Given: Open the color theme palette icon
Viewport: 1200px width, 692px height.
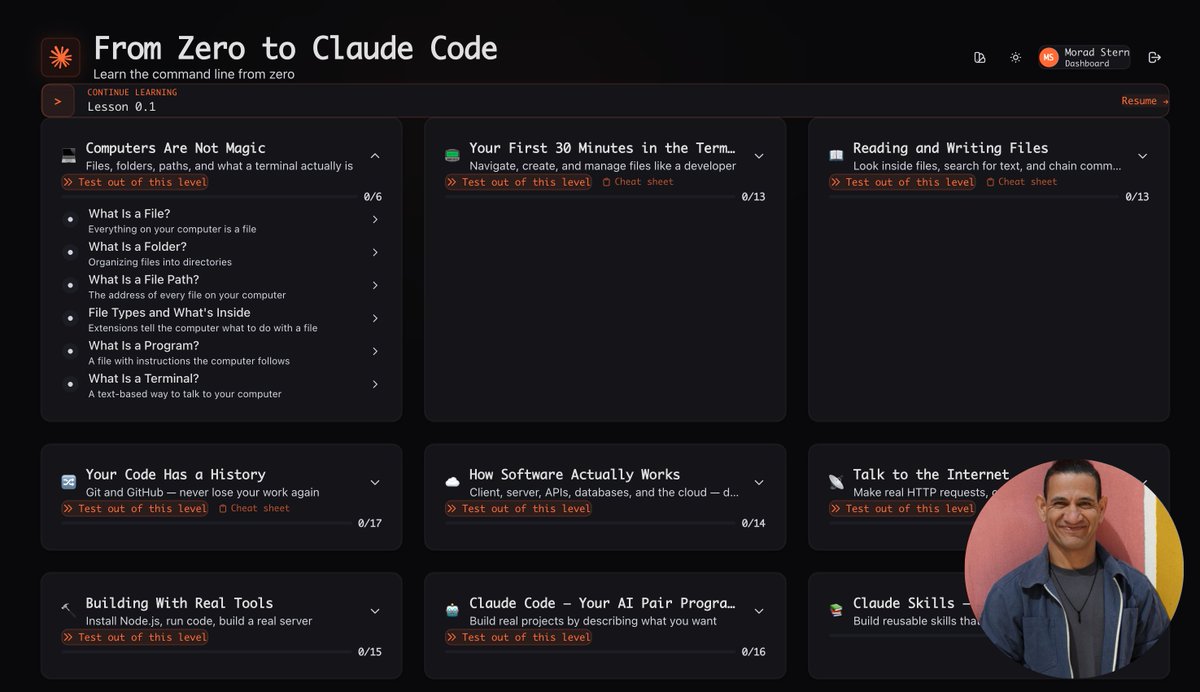Looking at the screenshot, I should pos(980,57).
